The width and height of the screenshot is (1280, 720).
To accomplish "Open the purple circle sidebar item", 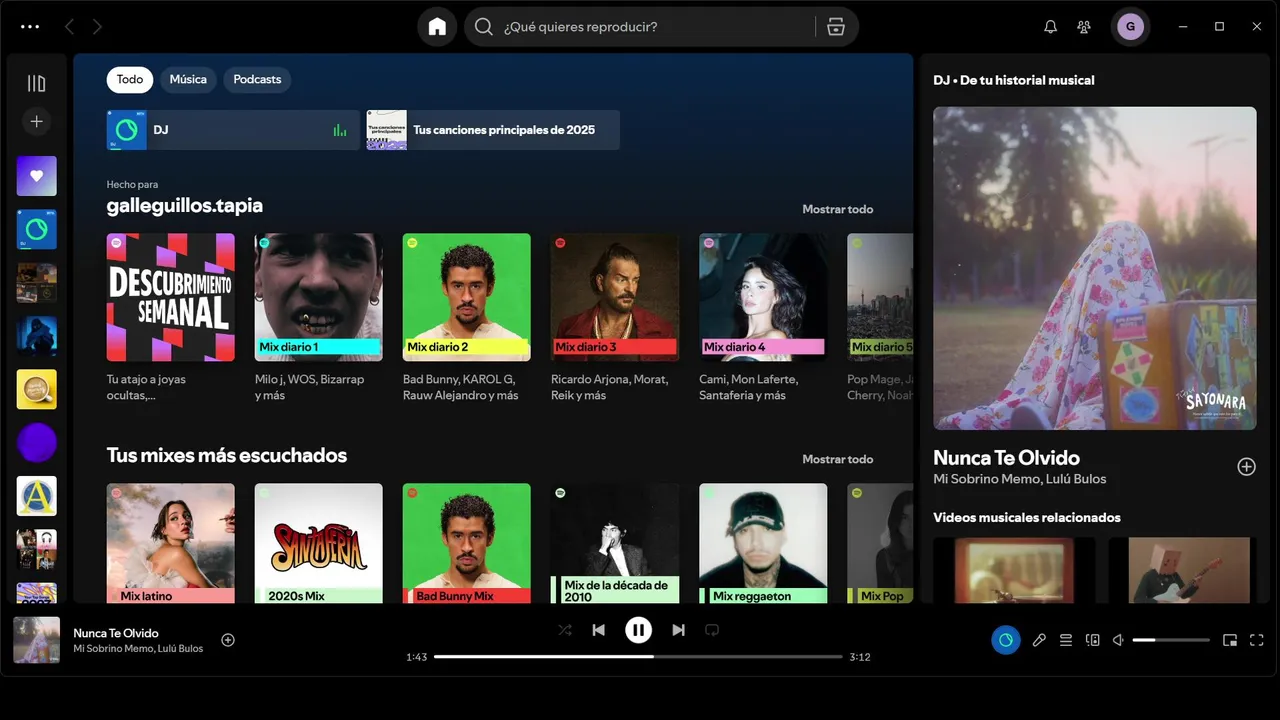I will [37, 442].
